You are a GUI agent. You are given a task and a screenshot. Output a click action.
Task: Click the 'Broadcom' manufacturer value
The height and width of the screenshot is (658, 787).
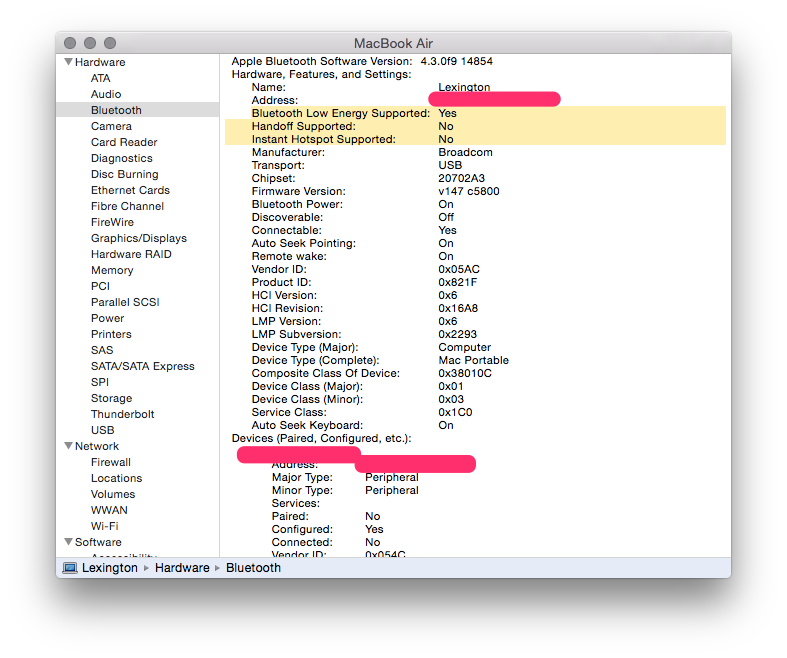[x=465, y=152]
